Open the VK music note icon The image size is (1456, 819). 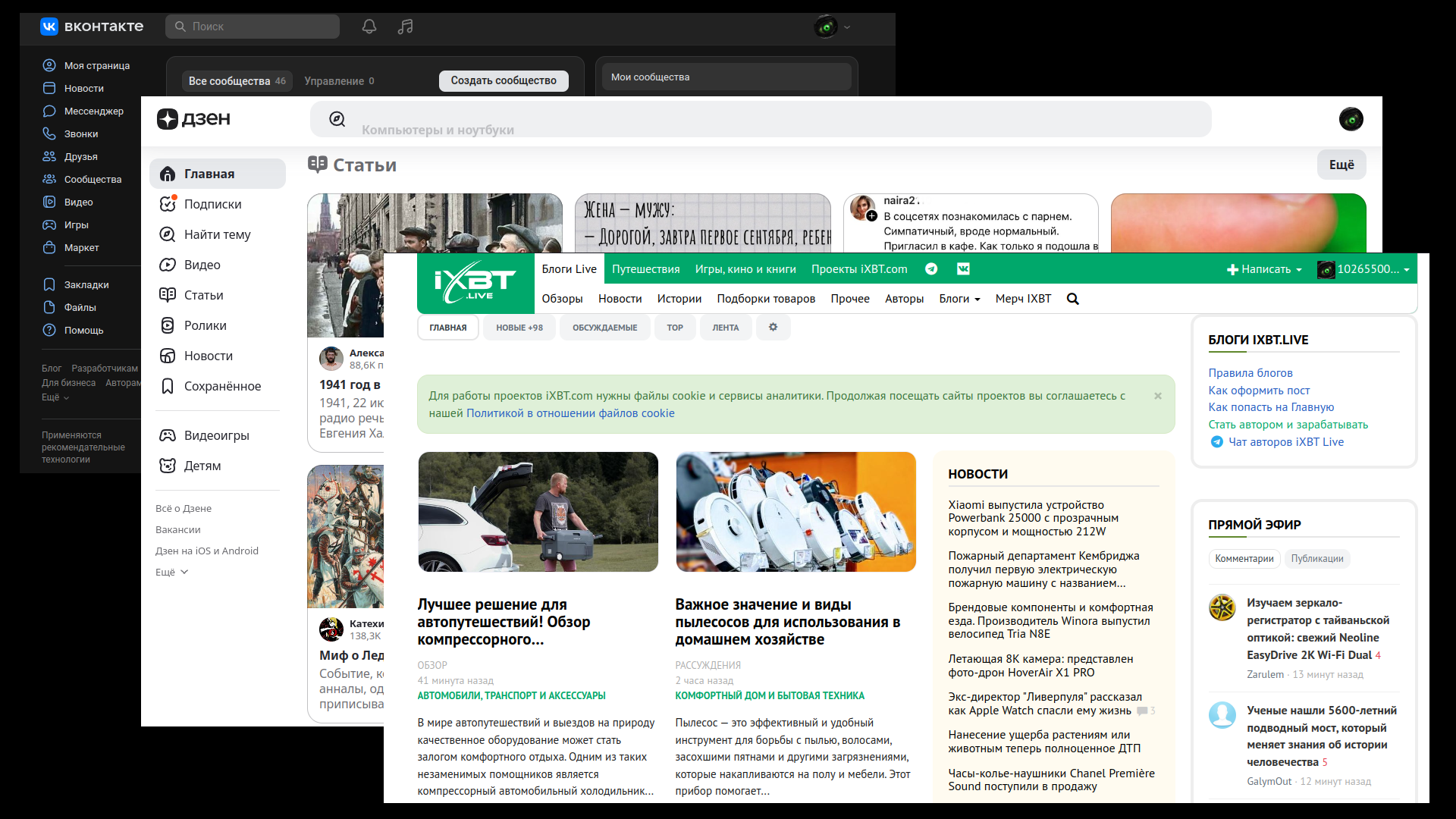pos(406,27)
